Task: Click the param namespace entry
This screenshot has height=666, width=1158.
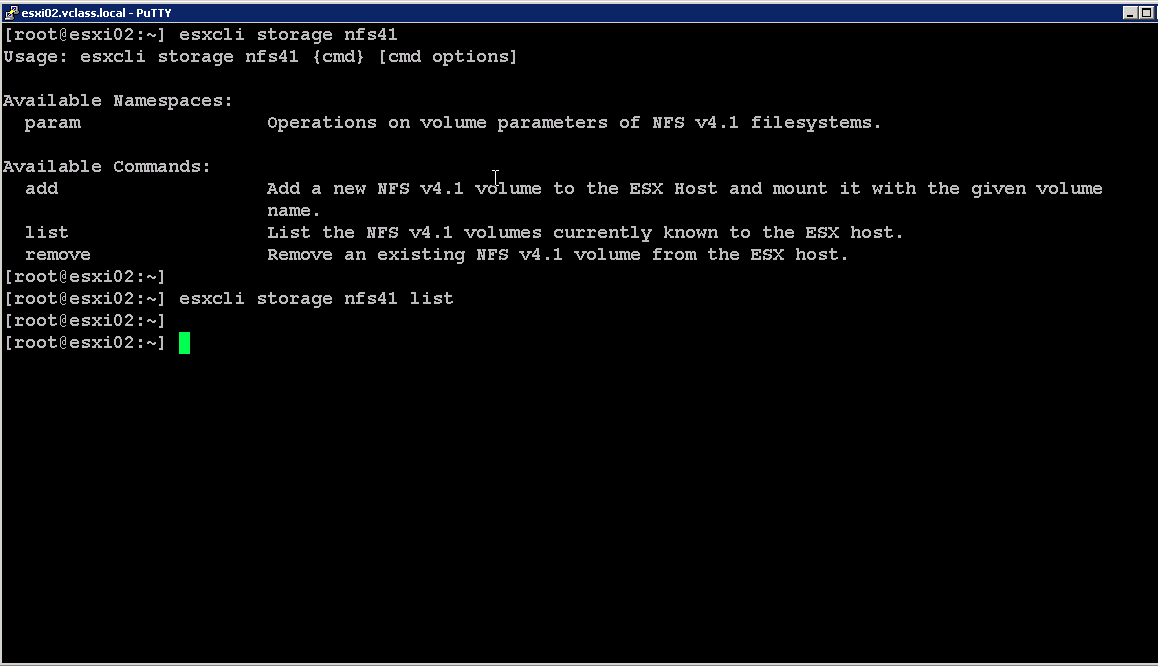Action: (x=52, y=122)
